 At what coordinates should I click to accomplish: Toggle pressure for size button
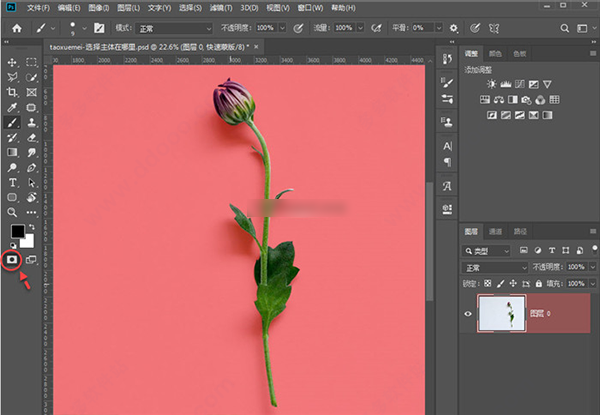click(x=475, y=28)
